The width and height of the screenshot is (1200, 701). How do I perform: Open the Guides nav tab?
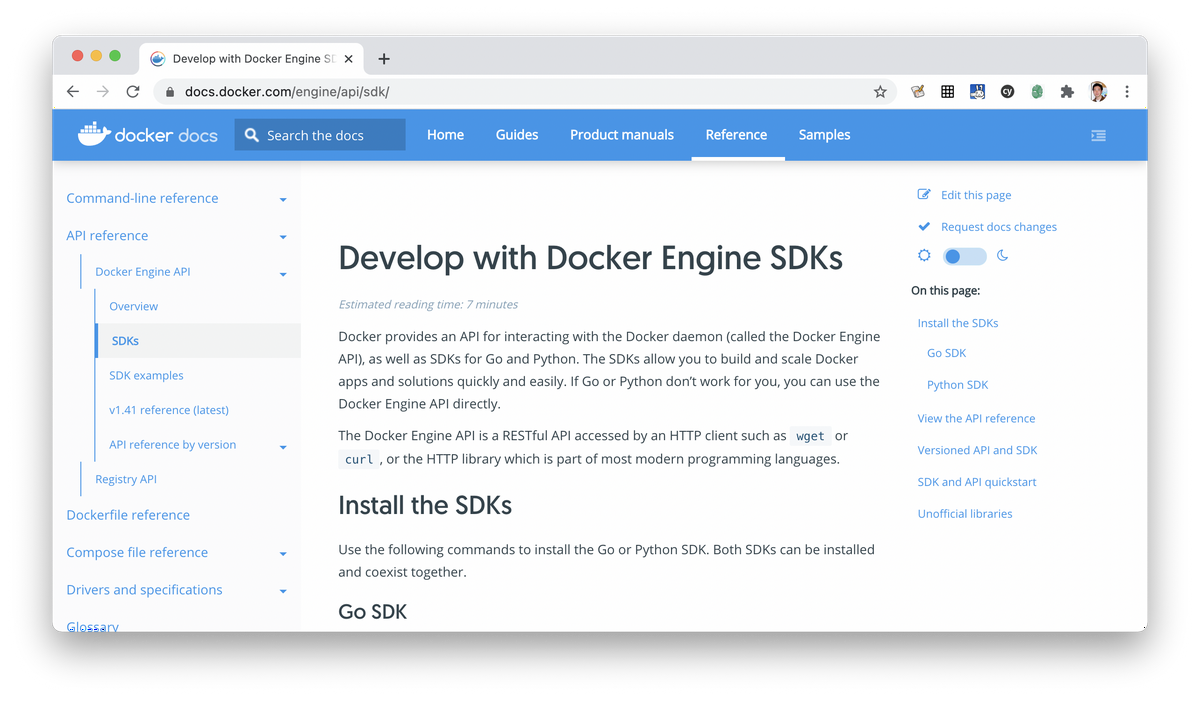(x=517, y=135)
